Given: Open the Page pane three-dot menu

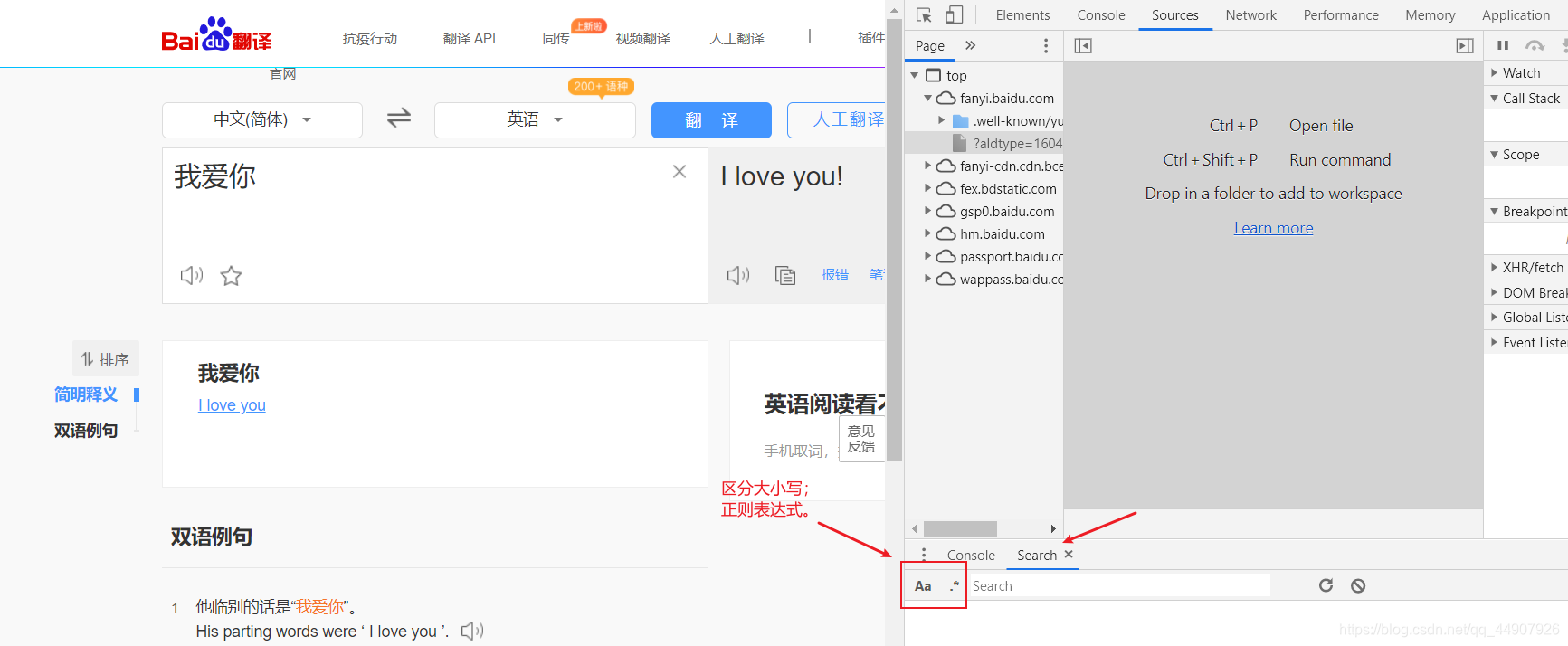Looking at the screenshot, I should tap(1046, 45).
